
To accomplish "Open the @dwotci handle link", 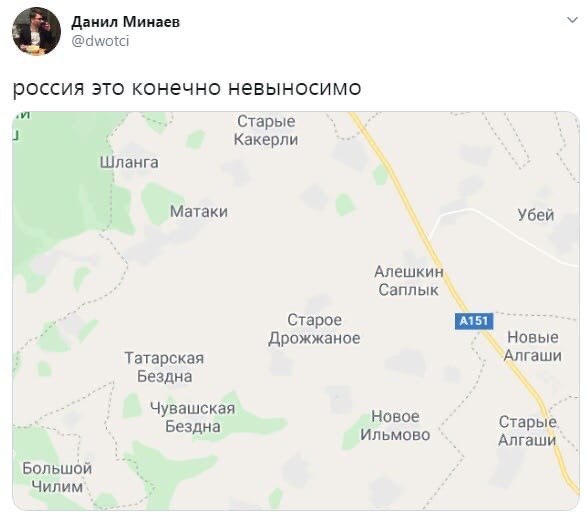I will pyautogui.click(x=100, y=40).
